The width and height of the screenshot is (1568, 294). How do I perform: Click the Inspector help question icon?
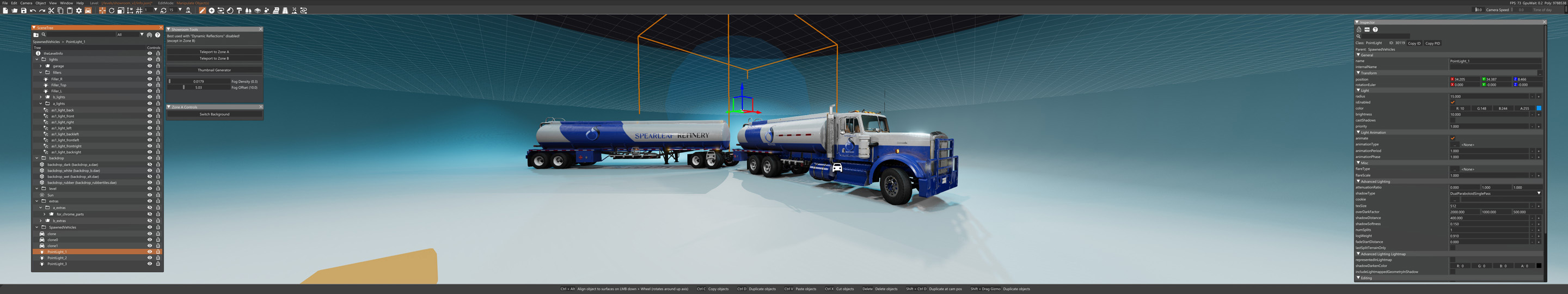point(1376,30)
